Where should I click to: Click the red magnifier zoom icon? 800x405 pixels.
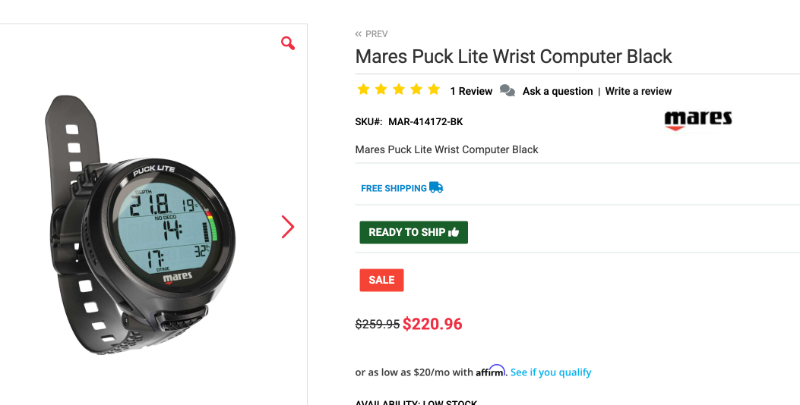(288, 43)
